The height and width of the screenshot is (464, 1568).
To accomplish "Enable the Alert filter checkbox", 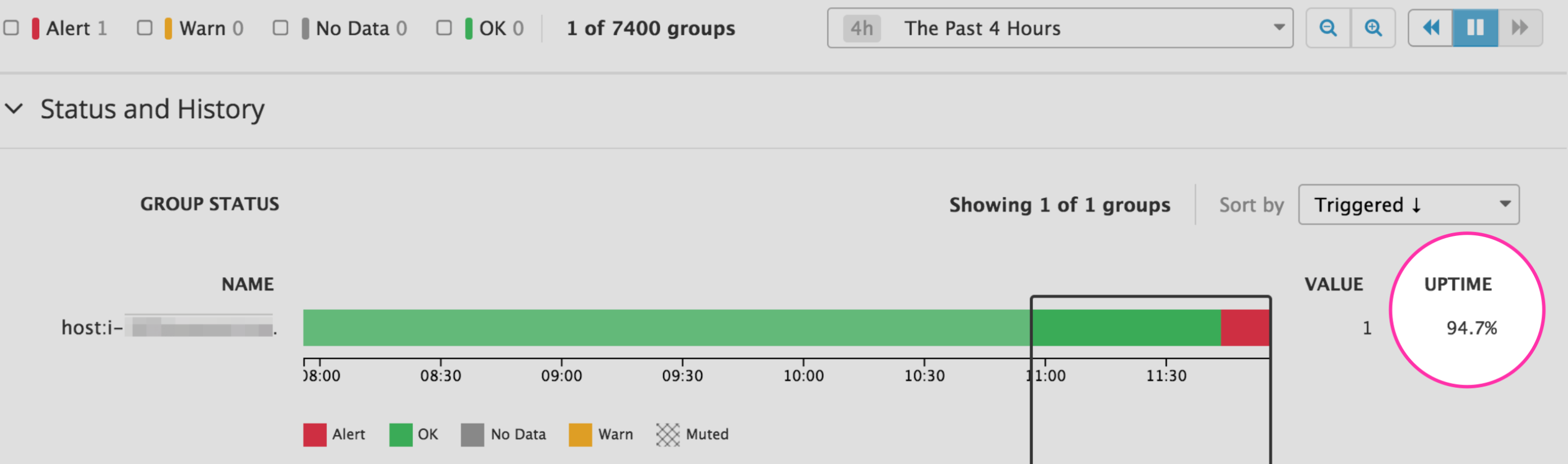I will [x=10, y=27].
